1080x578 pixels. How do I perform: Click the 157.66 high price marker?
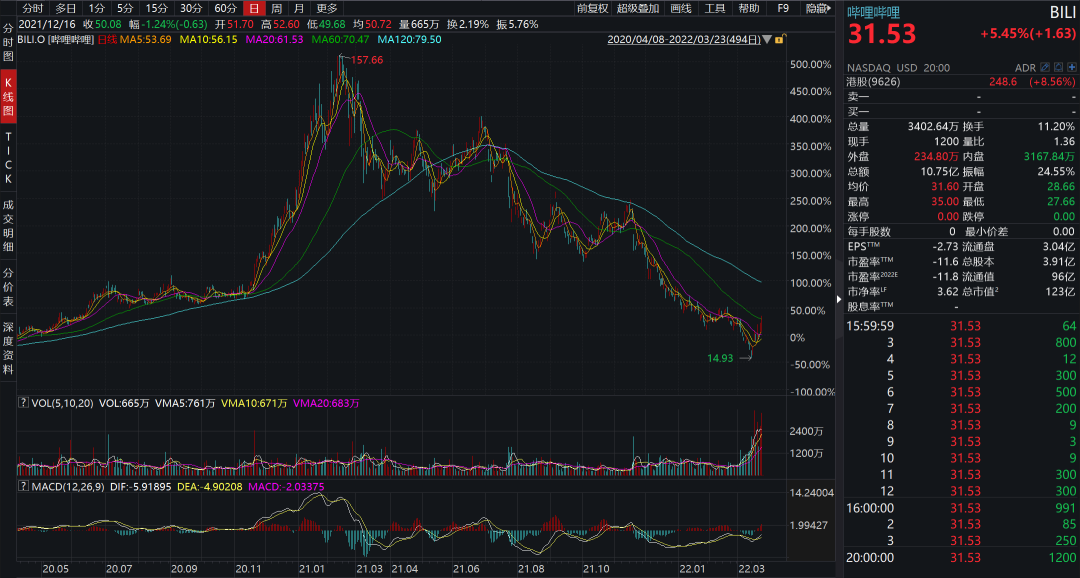pyautogui.click(x=367, y=60)
